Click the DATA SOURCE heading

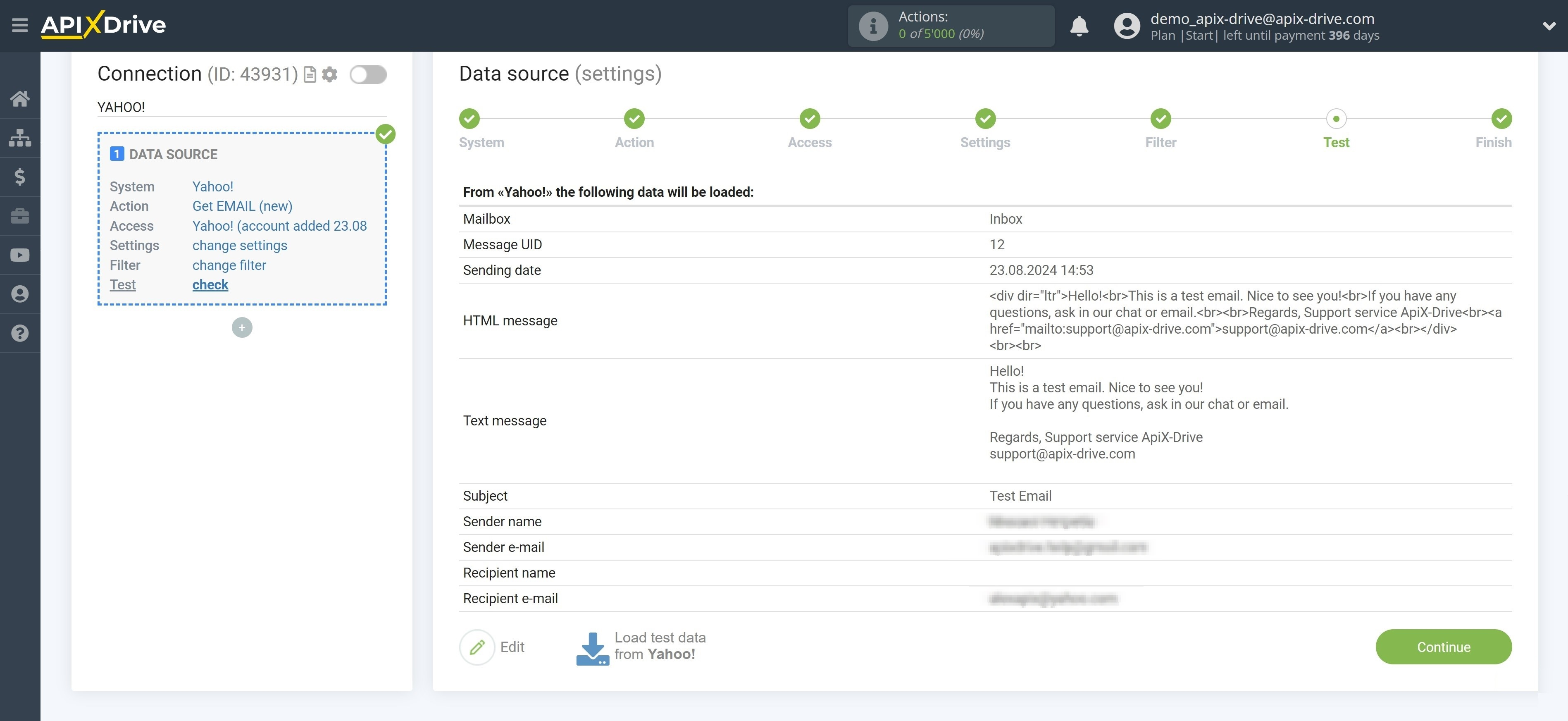click(173, 154)
